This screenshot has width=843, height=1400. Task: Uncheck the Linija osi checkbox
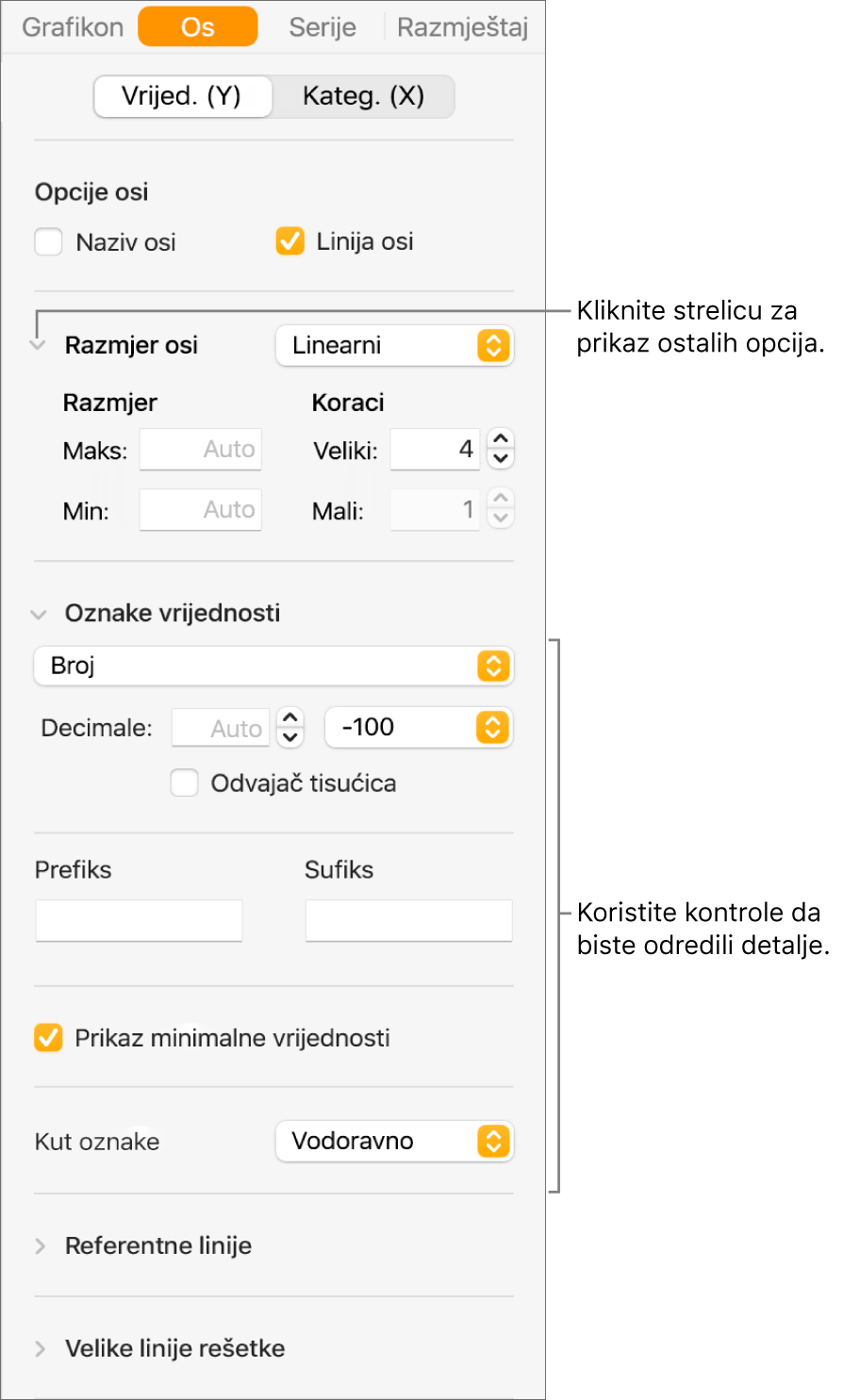point(289,241)
